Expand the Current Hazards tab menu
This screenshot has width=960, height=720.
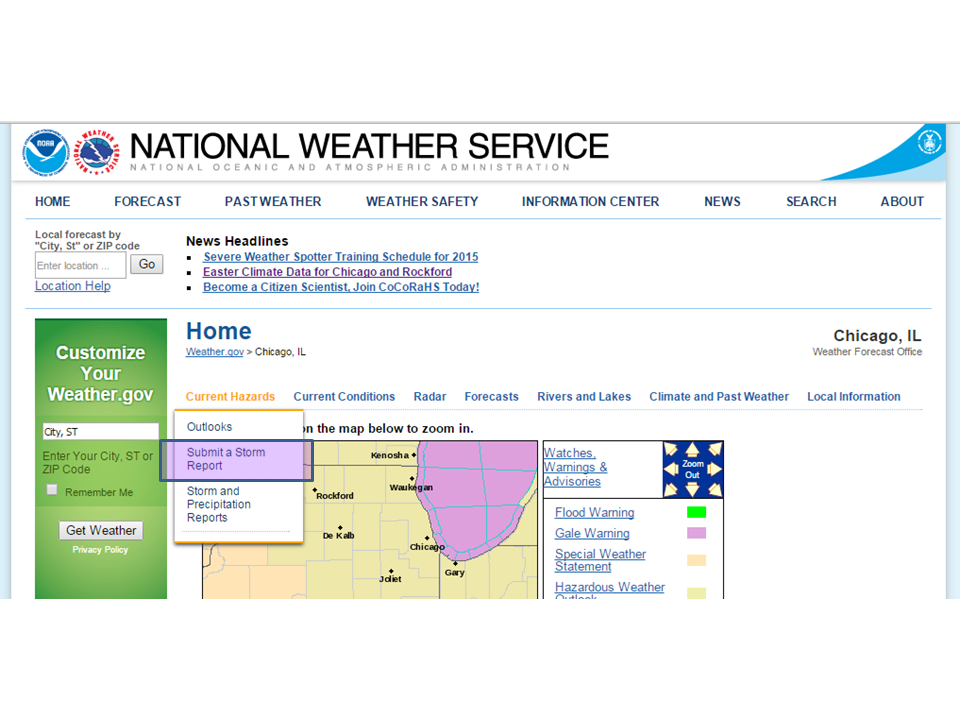tap(230, 397)
